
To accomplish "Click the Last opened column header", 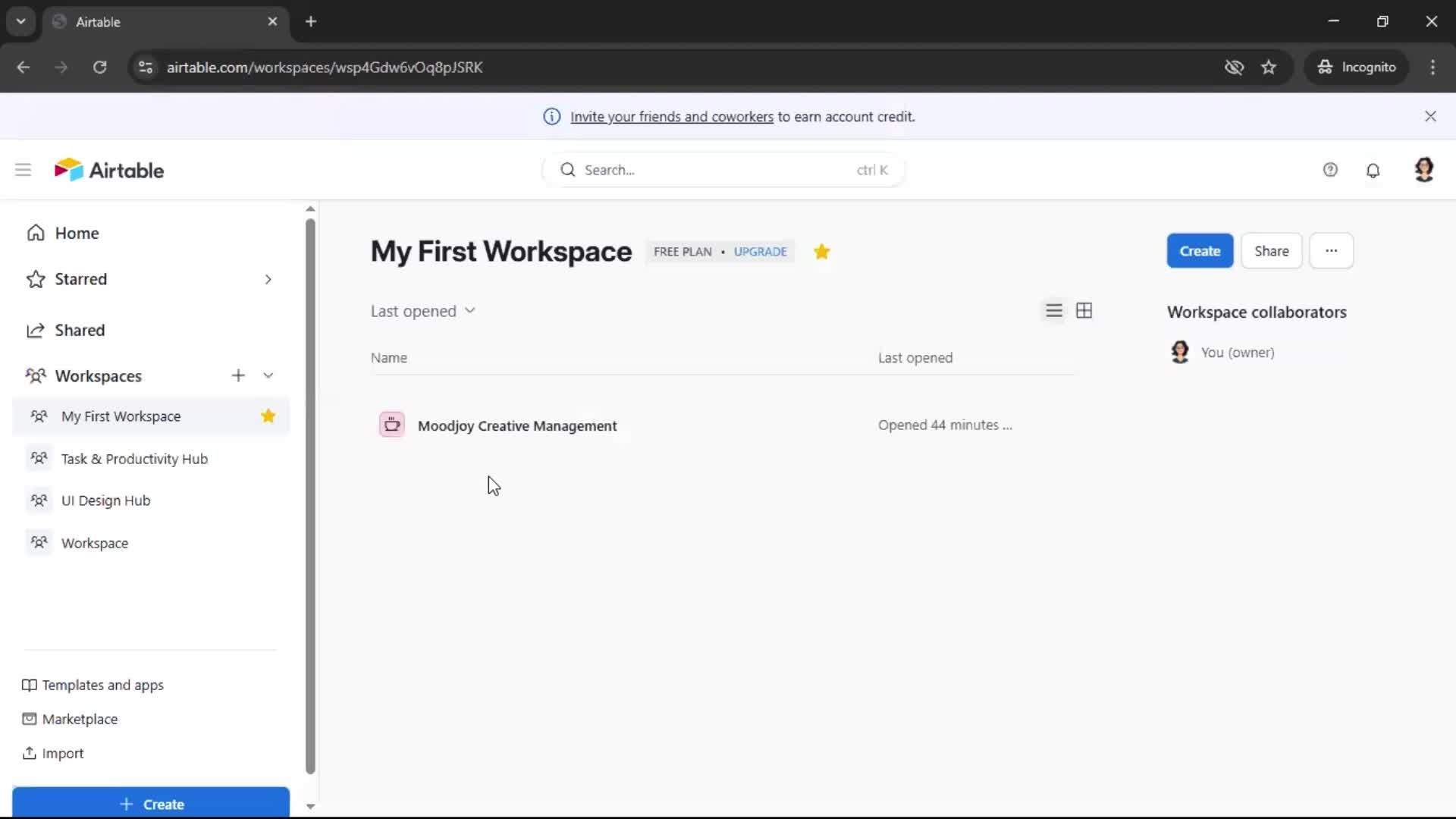I will 915,358.
